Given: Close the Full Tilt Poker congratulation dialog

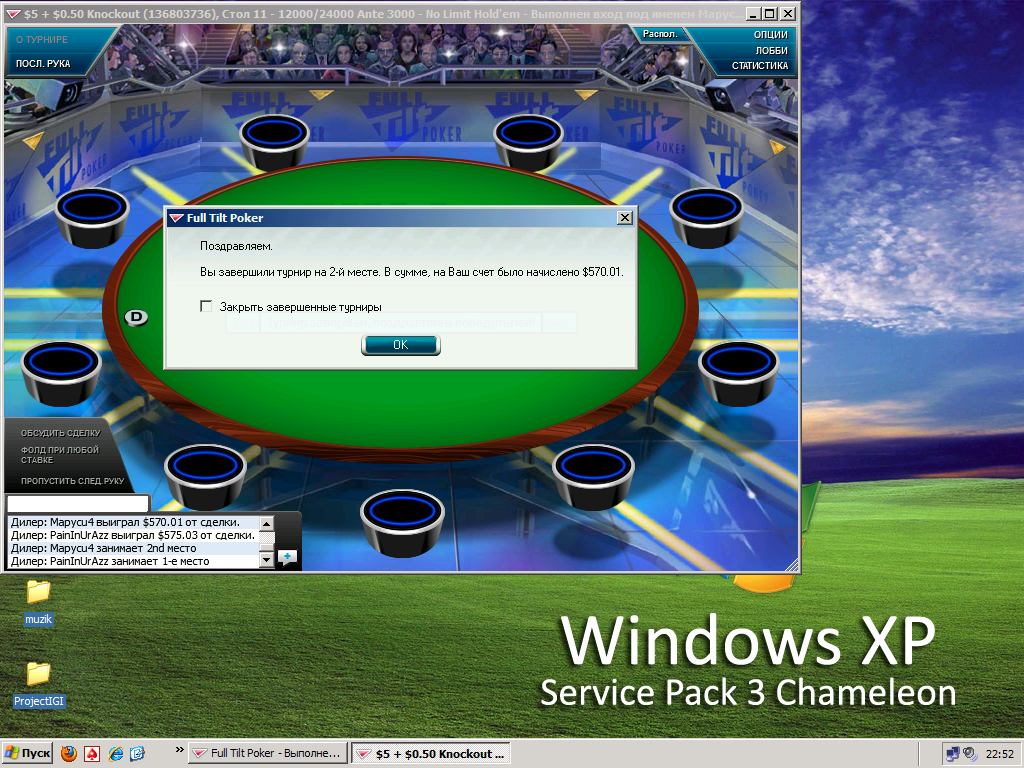Looking at the screenshot, I should [625, 217].
